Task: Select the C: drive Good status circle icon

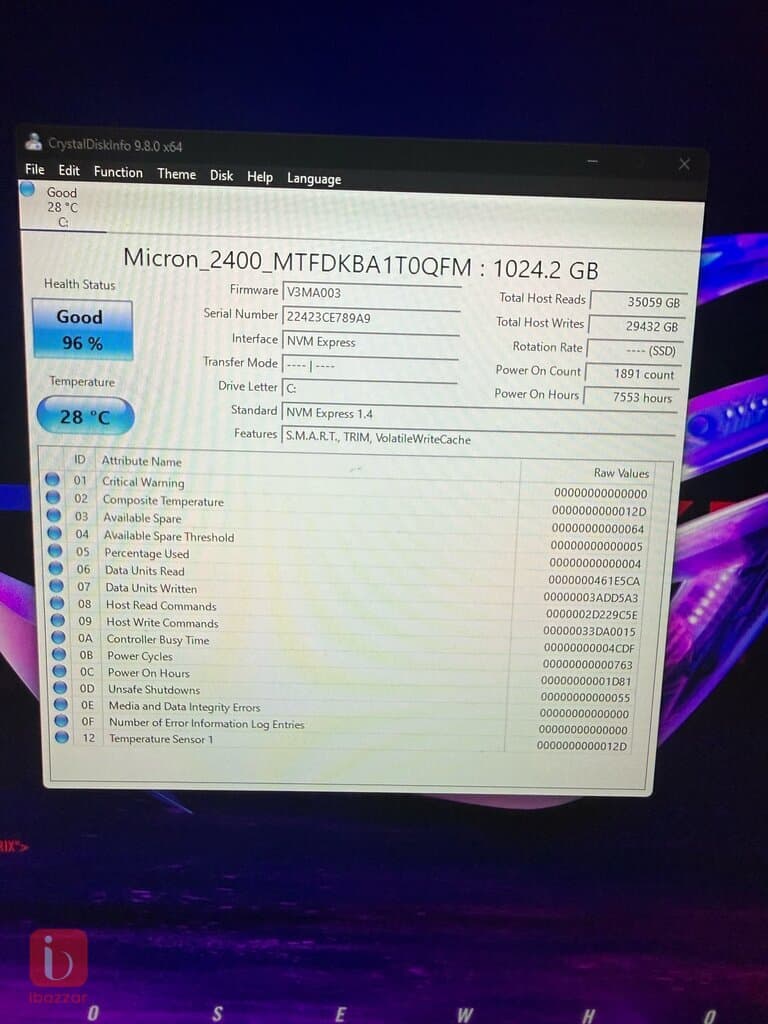Action: point(27,189)
